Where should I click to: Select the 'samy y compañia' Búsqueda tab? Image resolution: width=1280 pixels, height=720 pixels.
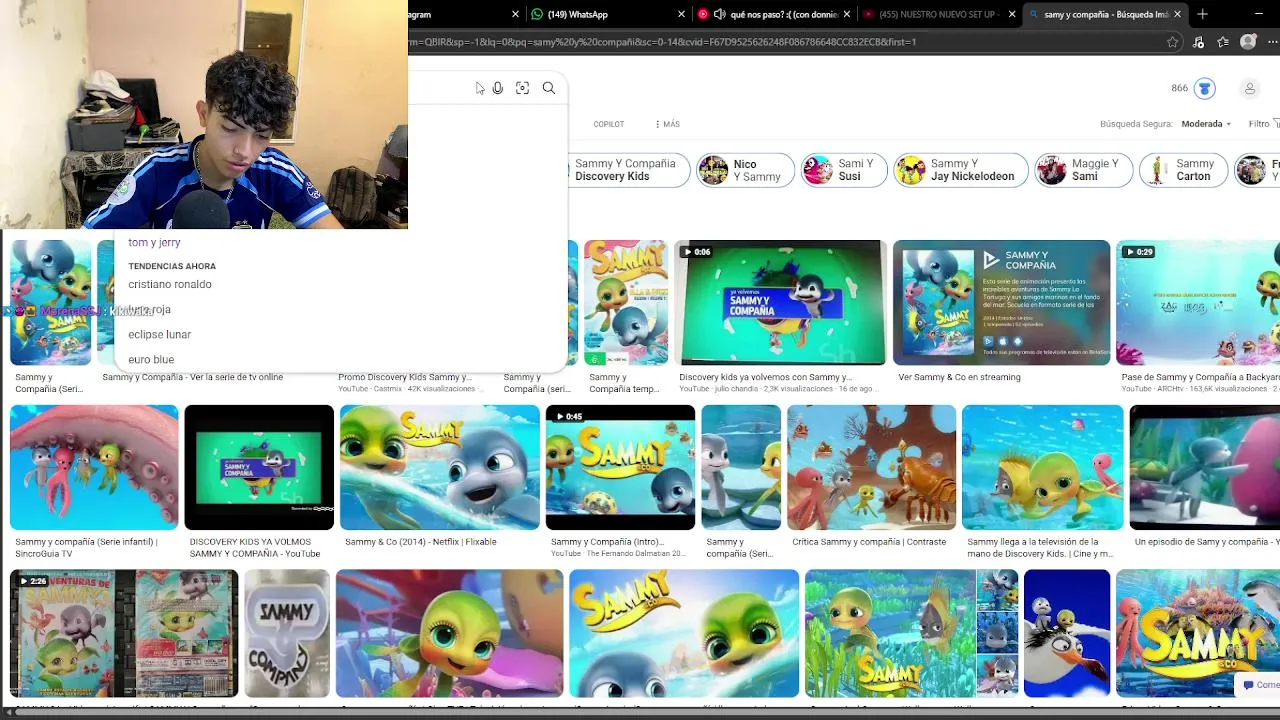1105,14
